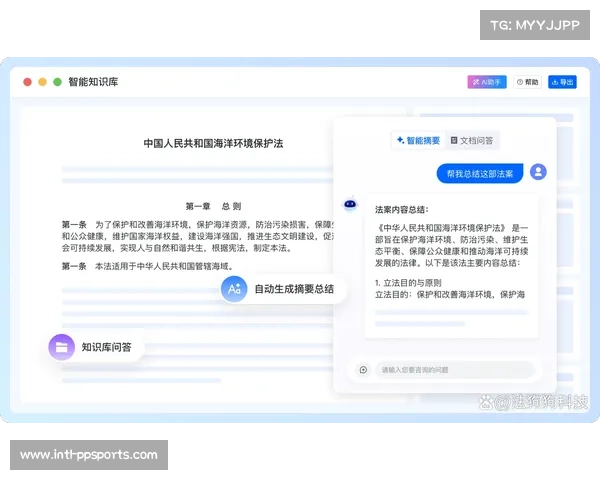Click the www.intl-ppsports.com banner text
Viewport: 600px width, 480px height.
pos(89,455)
